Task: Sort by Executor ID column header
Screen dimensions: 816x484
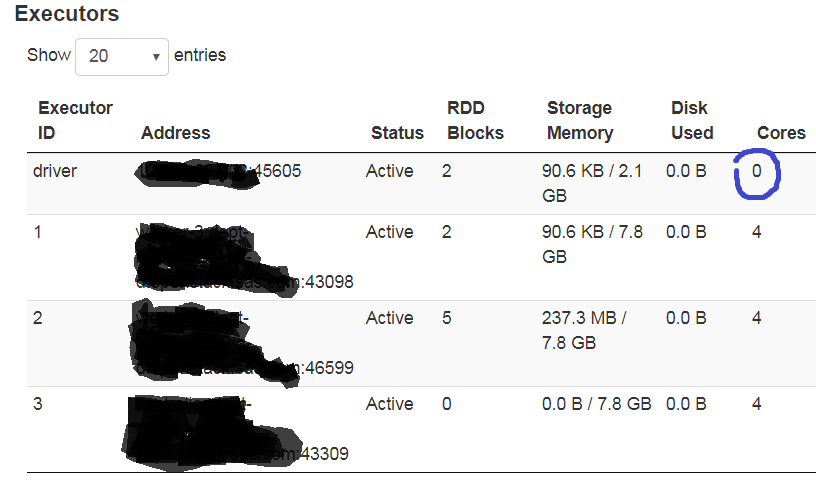Action: (x=75, y=120)
